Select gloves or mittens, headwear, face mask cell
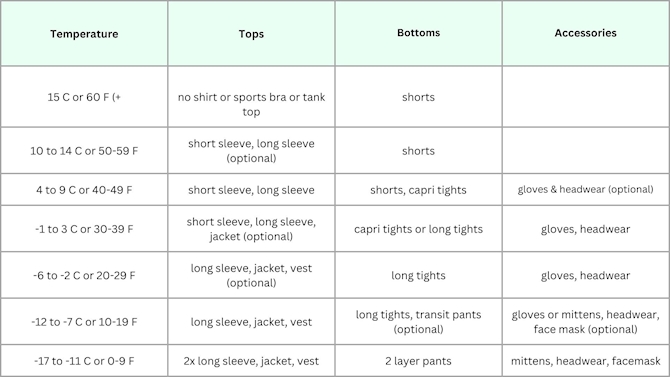 [585, 321]
